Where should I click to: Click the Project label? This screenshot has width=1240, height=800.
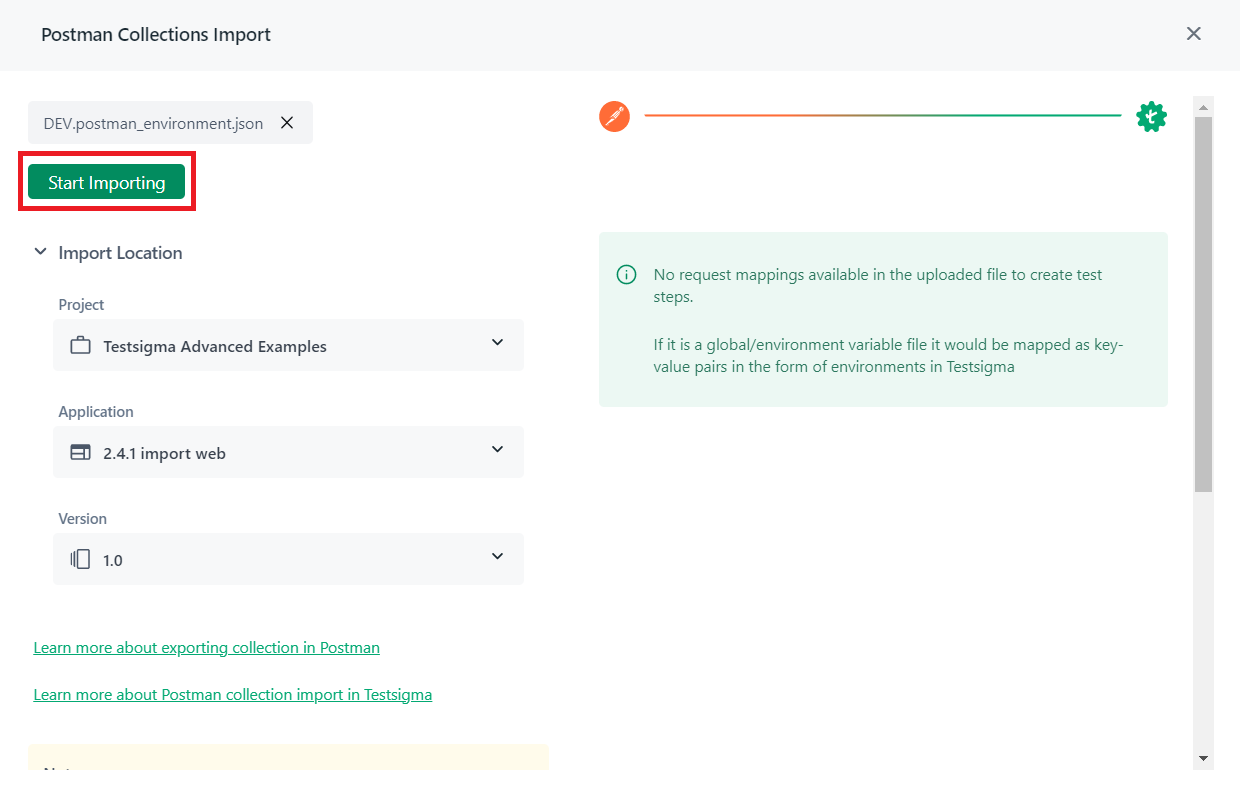click(81, 304)
